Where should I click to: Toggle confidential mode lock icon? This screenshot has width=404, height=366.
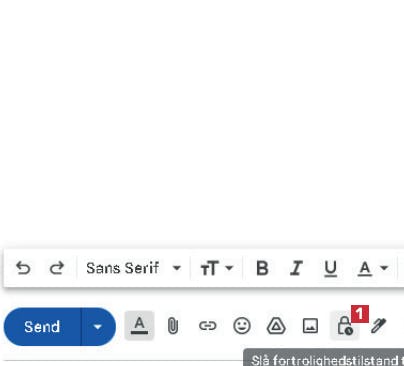(x=344, y=326)
